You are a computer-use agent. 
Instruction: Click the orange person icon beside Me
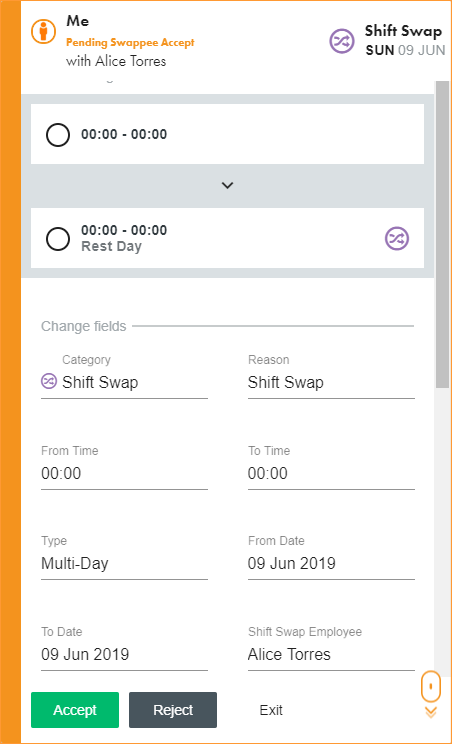(44, 31)
